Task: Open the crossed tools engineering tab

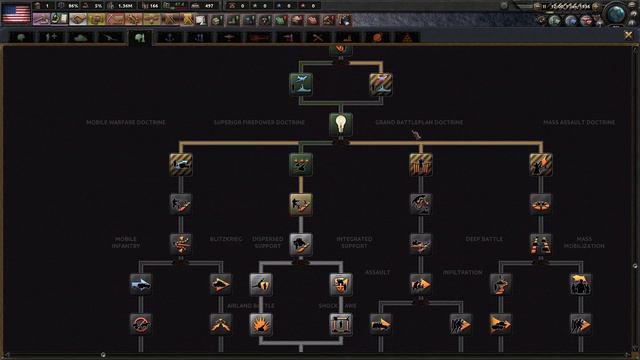Action: (x=318, y=38)
